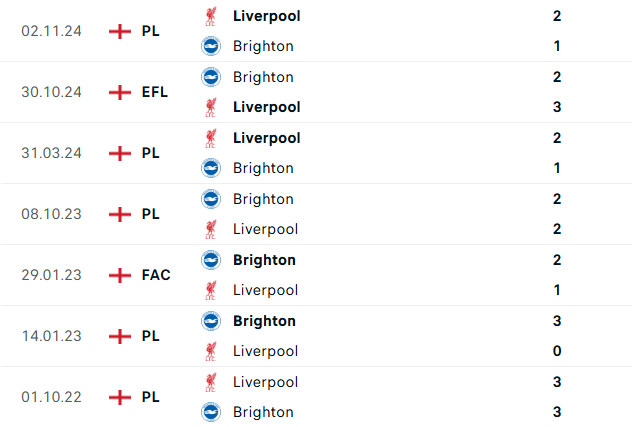Click England flag in 08.10.23 row
This screenshot has height=427, width=632.
120,215
